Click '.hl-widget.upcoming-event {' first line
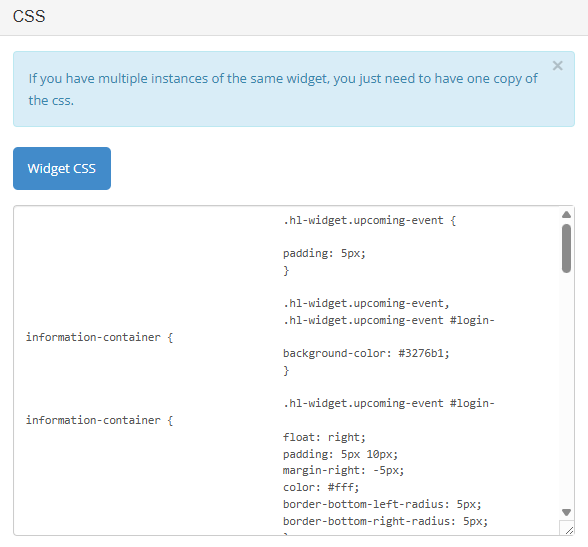 tap(369, 220)
